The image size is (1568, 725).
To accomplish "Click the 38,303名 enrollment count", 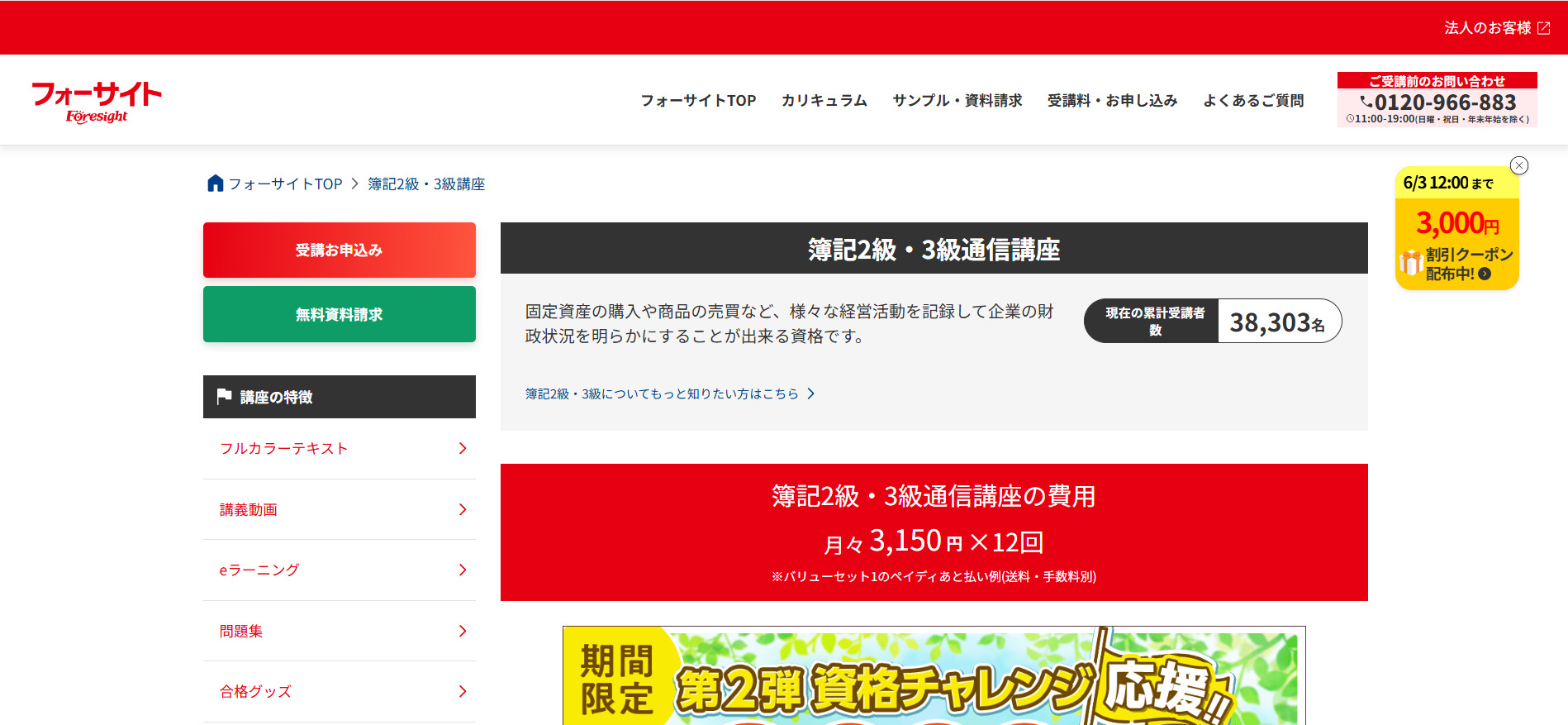I will (x=1277, y=322).
